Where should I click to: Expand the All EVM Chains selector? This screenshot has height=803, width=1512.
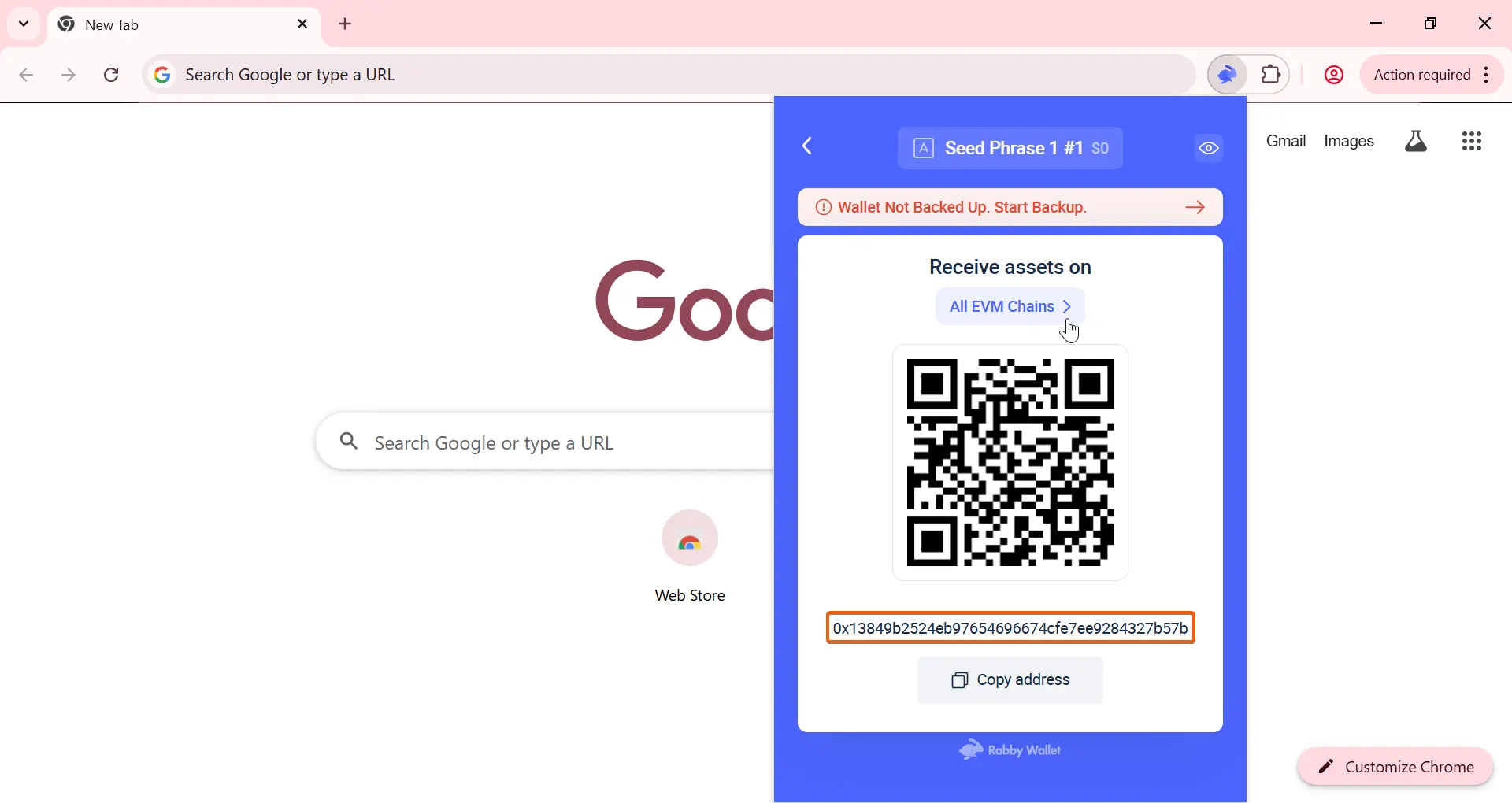click(x=1010, y=306)
